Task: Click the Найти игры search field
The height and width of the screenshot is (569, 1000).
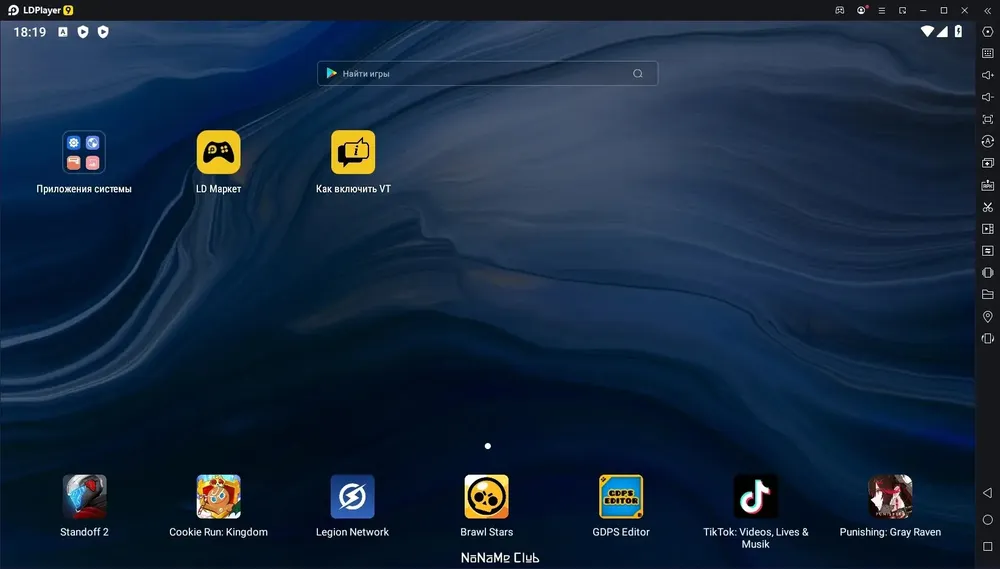Action: coord(487,73)
